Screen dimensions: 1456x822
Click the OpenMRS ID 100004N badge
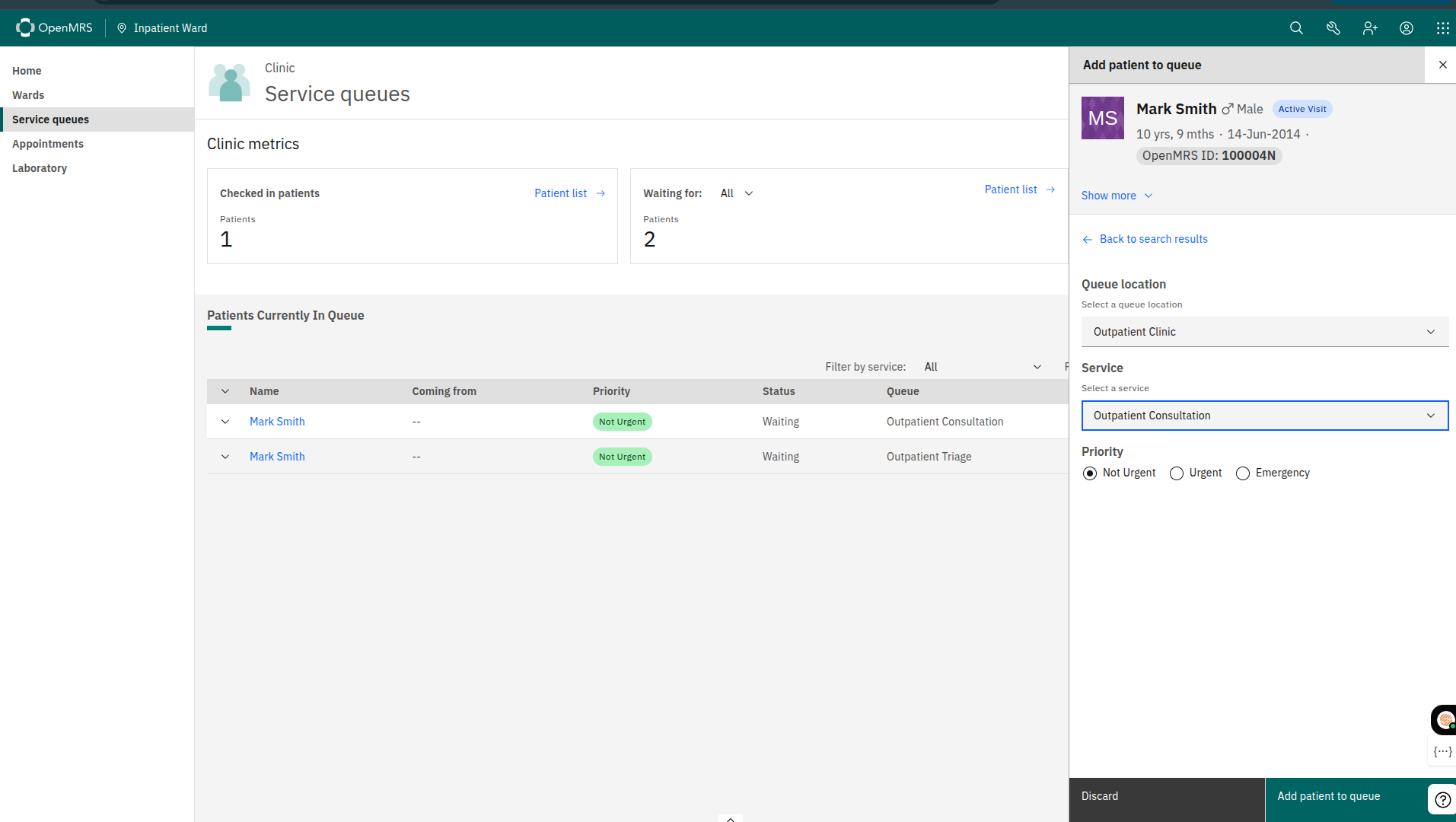click(x=1209, y=155)
